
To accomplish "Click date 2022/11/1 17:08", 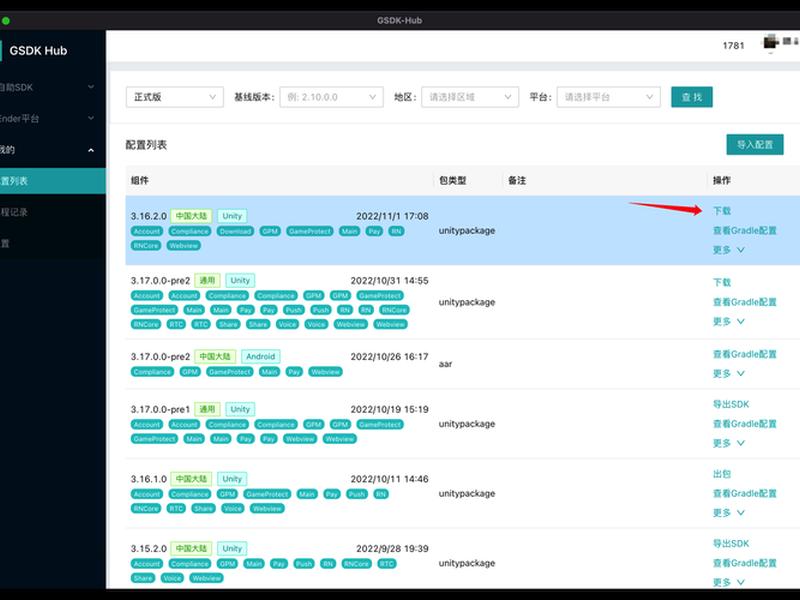I will [x=392, y=216].
